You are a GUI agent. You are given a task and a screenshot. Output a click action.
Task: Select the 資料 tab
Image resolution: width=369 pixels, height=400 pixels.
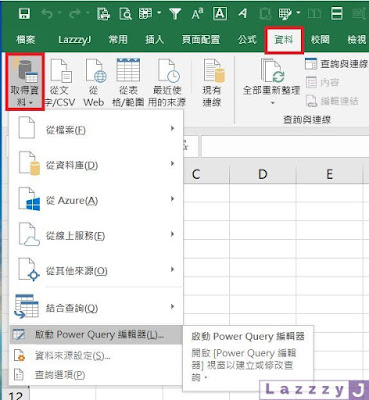click(284, 40)
